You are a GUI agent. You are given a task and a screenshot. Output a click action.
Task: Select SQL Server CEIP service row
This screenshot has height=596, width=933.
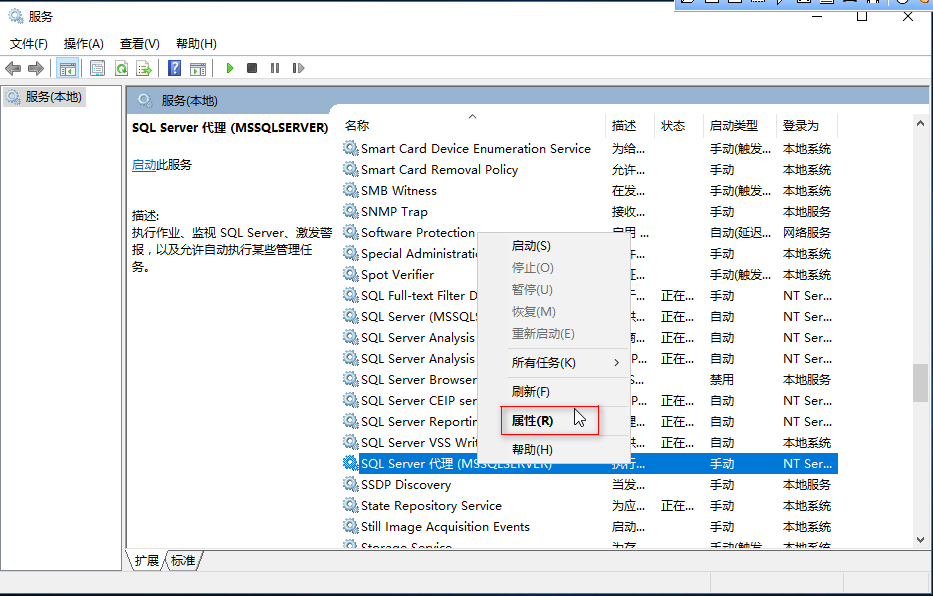tap(590, 400)
